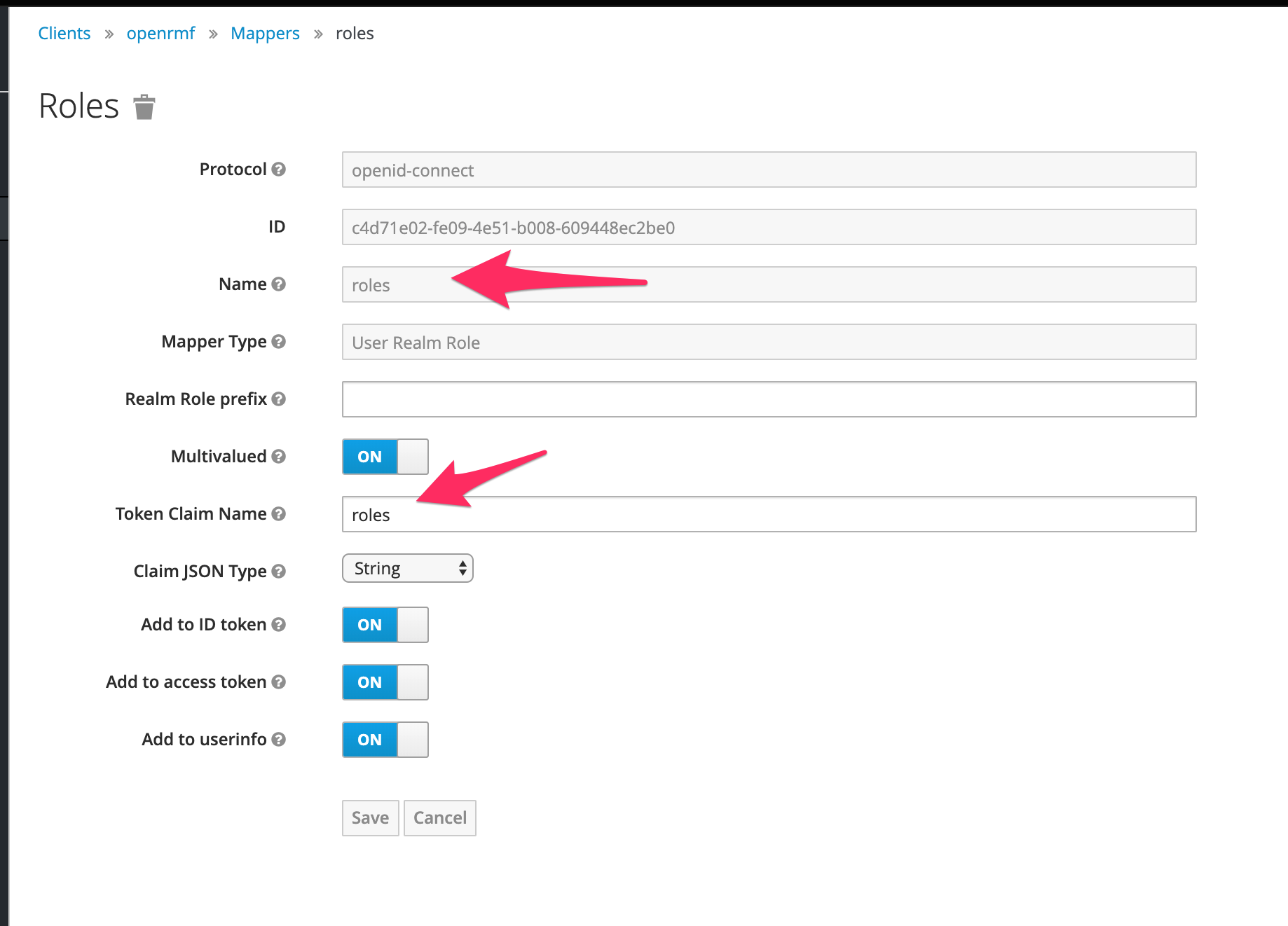Screen dimensions: 1288x926
Task: Save the roles mapper configuration
Action: click(370, 817)
